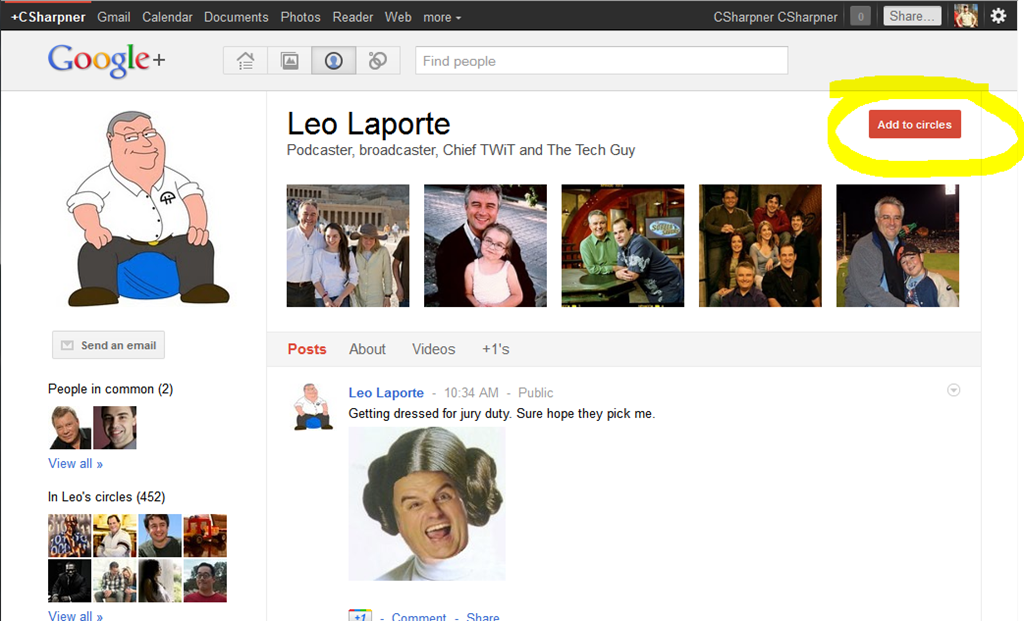Click first avatar in Leo's circles top row
The width and height of the screenshot is (1024, 621).
70,535
